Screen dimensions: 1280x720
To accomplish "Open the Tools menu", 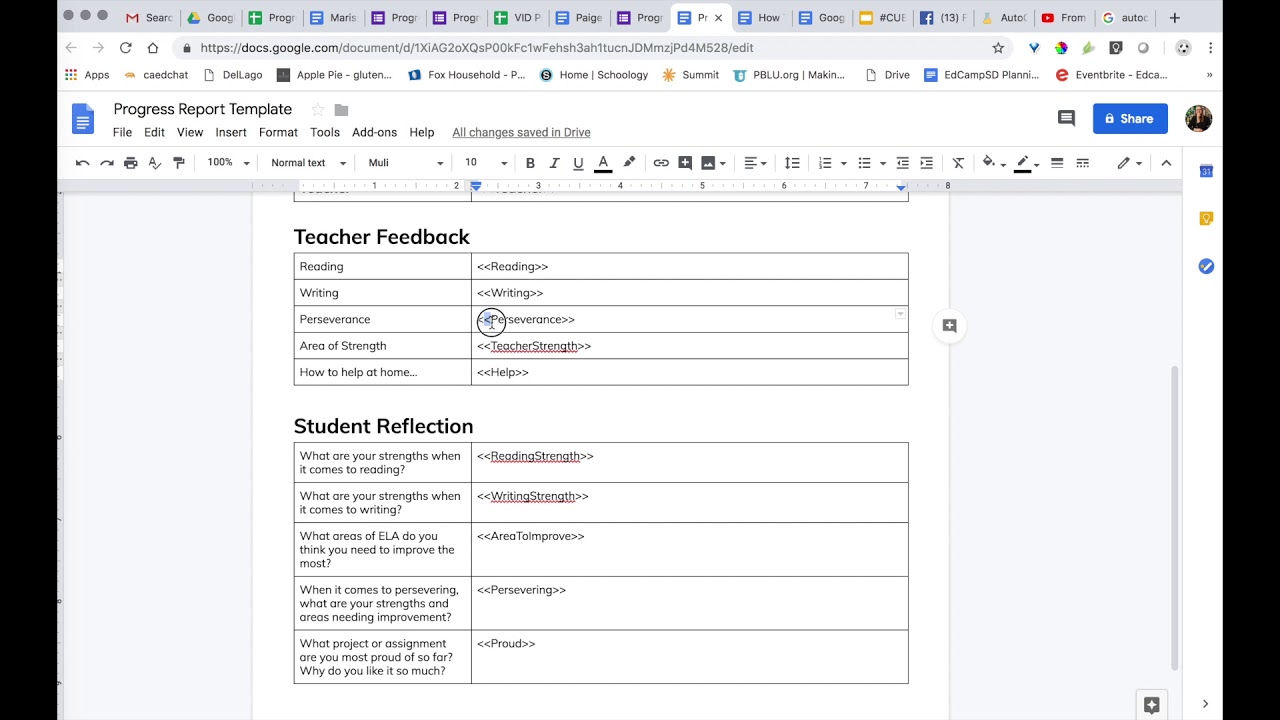I will click(x=325, y=132).
